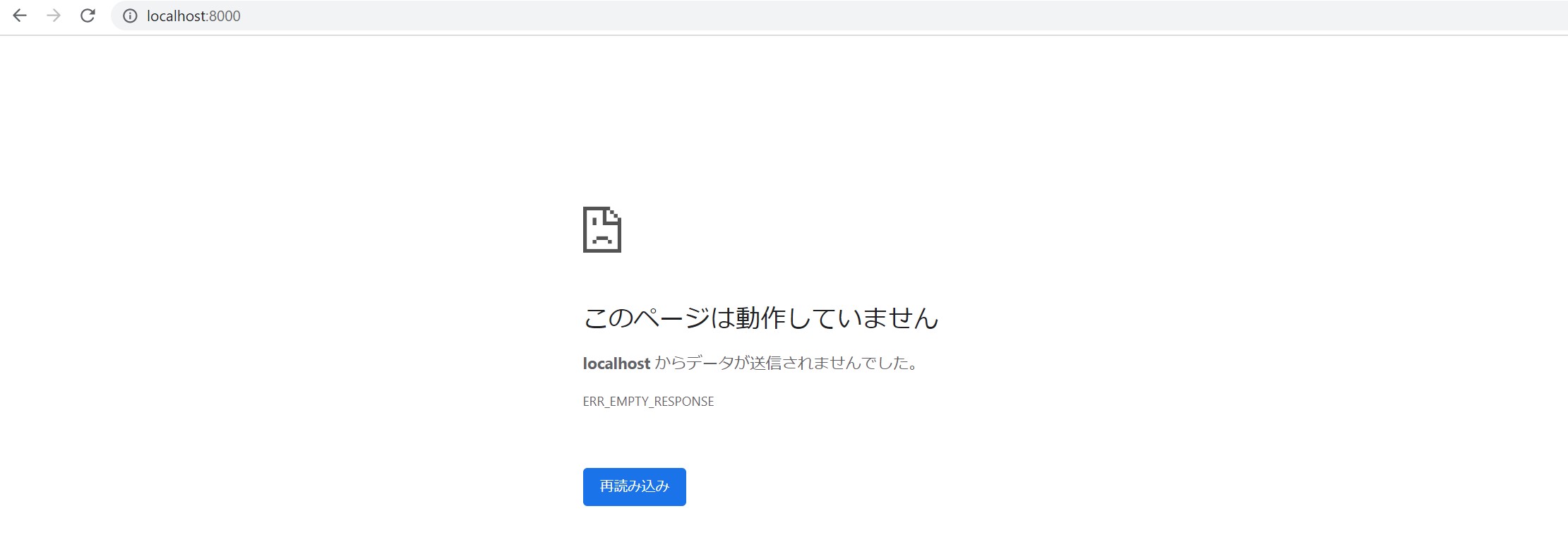This screenshot has width=1568, height=547.
Task: Click the localhost:8000 URL text
Action: coord(193,16)
